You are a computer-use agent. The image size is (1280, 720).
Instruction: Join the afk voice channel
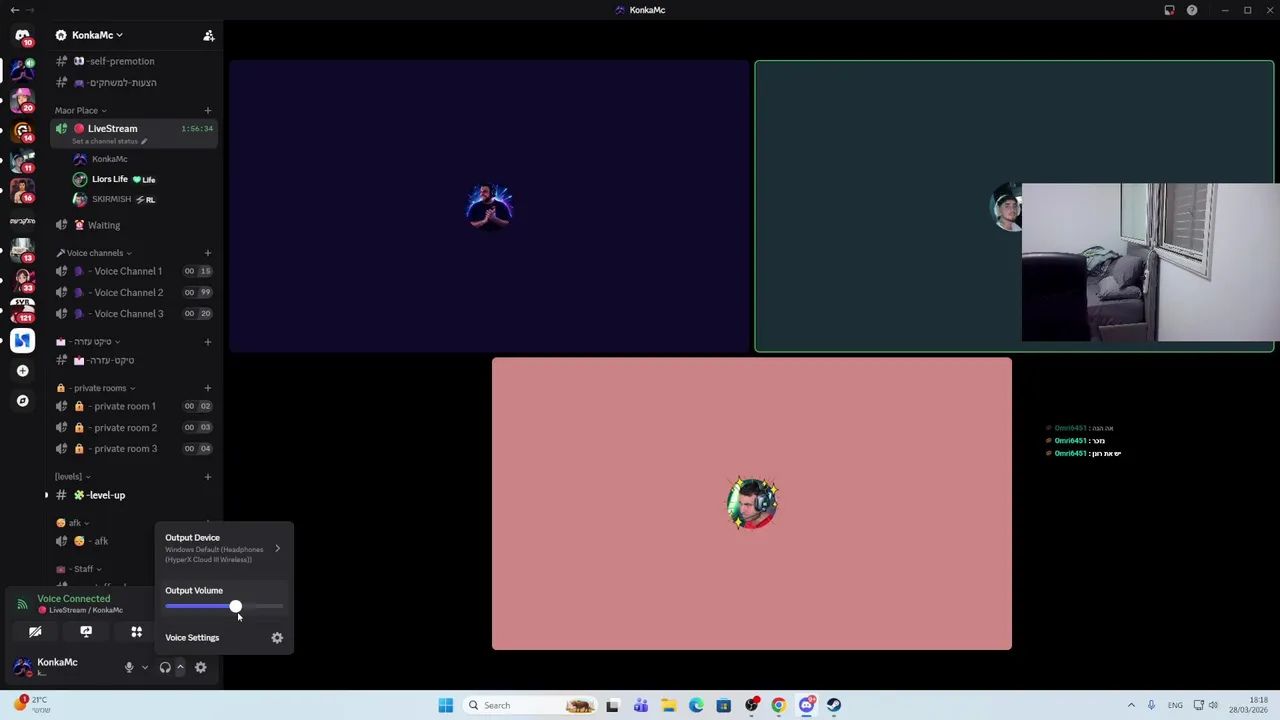tap(100, 541)
